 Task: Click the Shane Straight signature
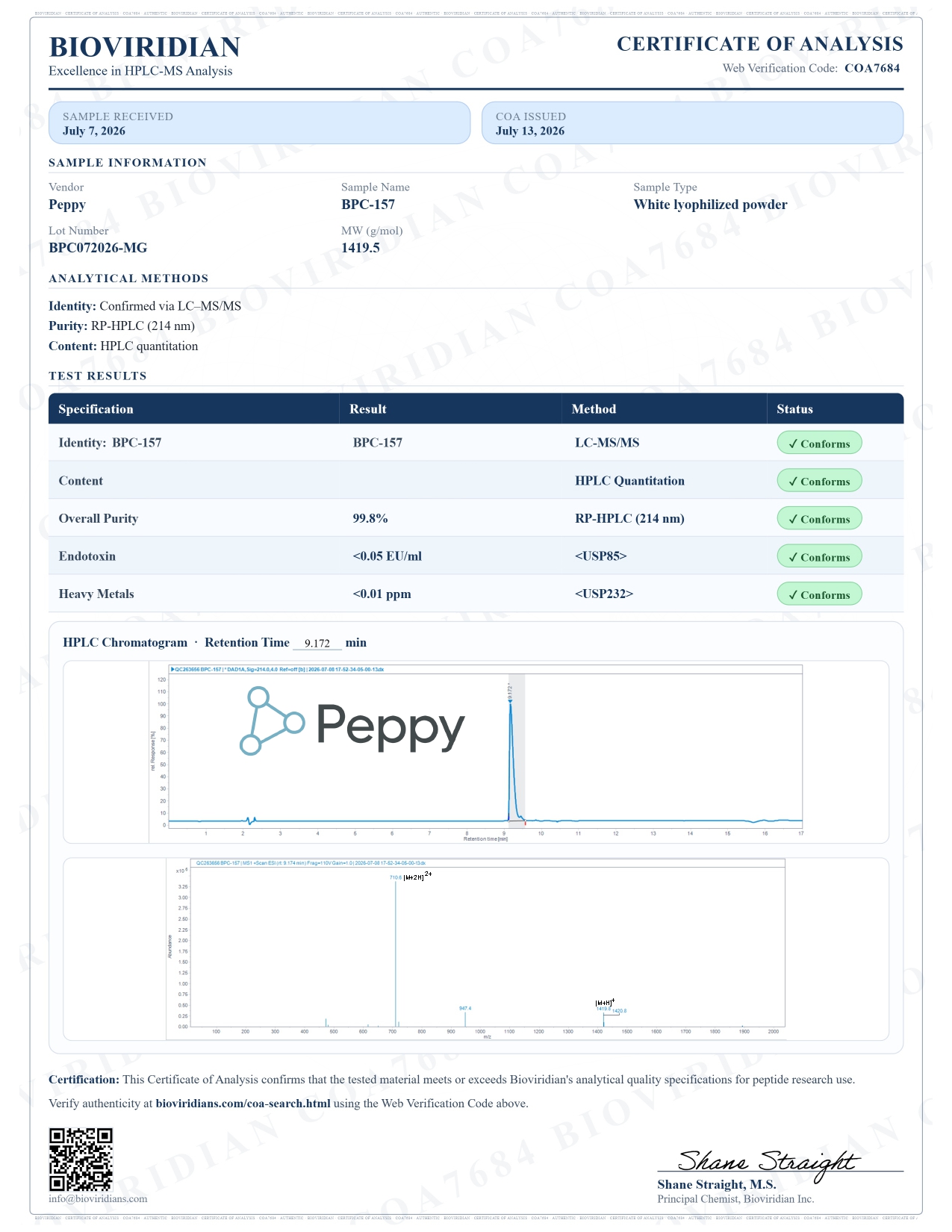click(x=769, y=1163)
